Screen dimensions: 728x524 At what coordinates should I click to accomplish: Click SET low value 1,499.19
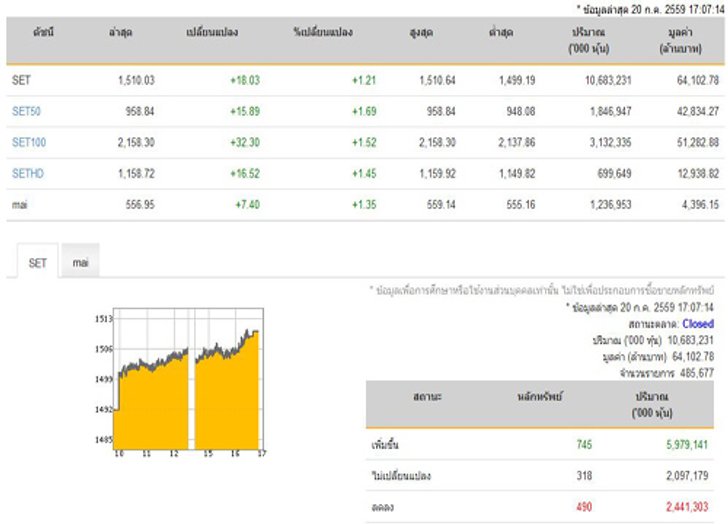pos(517,80)
